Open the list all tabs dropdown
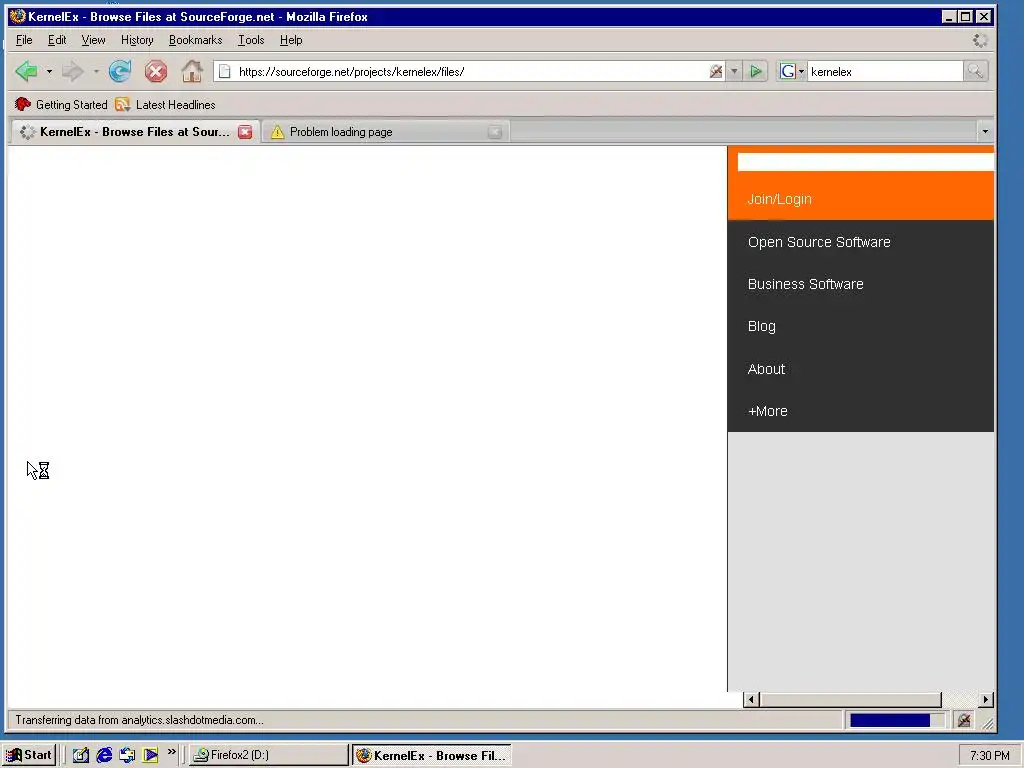Viewport: 1024px width, 768px height. 985,132
